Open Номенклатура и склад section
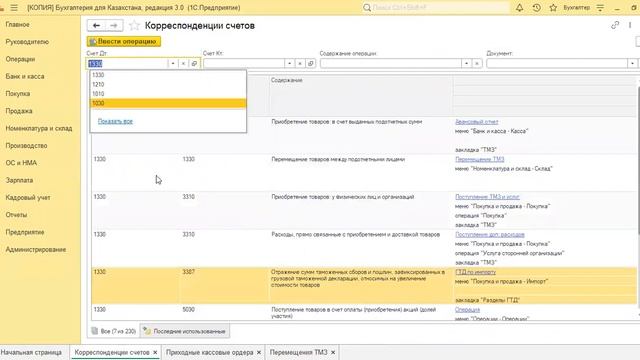 point(39,128)
